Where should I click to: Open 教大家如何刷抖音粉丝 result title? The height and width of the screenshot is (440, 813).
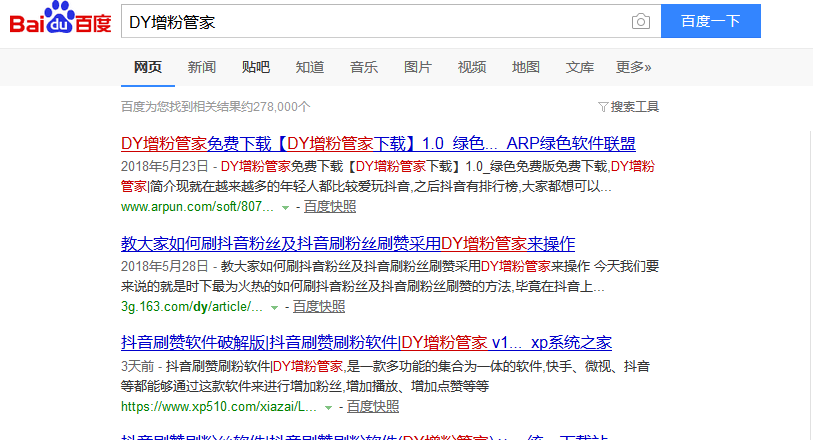click(347, 243)
